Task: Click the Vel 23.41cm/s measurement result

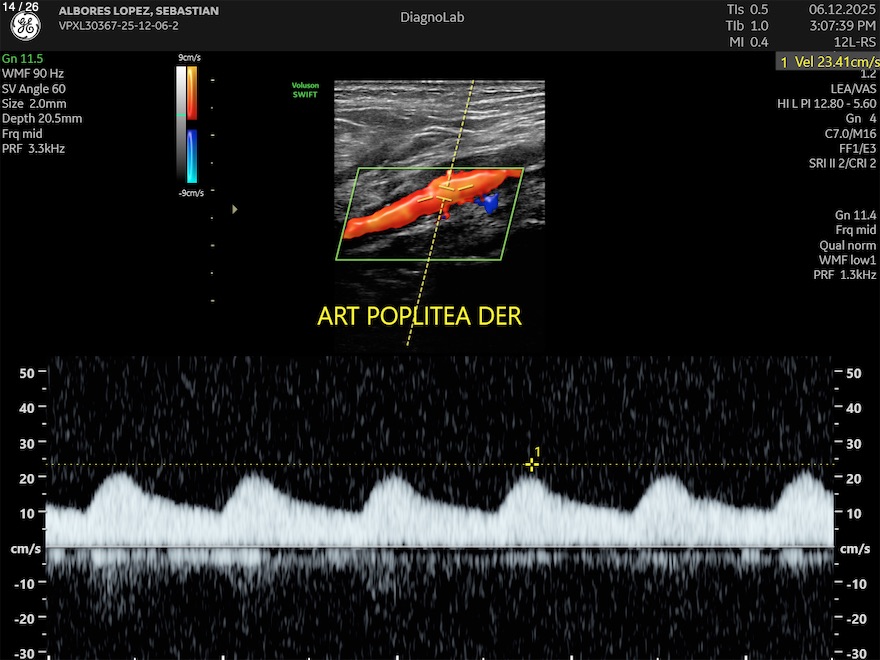Action: pyautogui.click(x=827, y=62)
